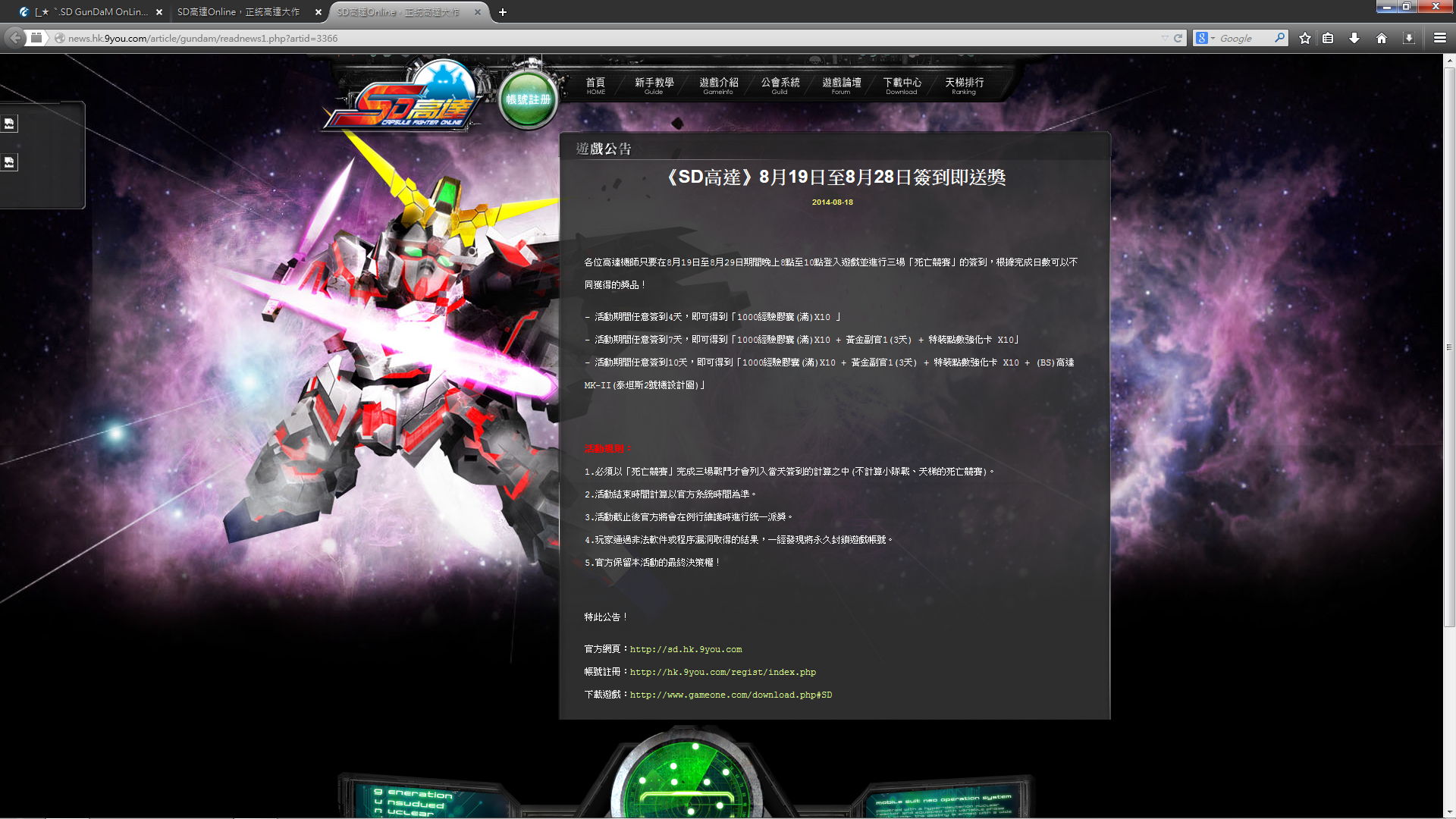Open a new tab with the plus button
The width and height of the screenshot is (1456, 819).
click(503, 12)
